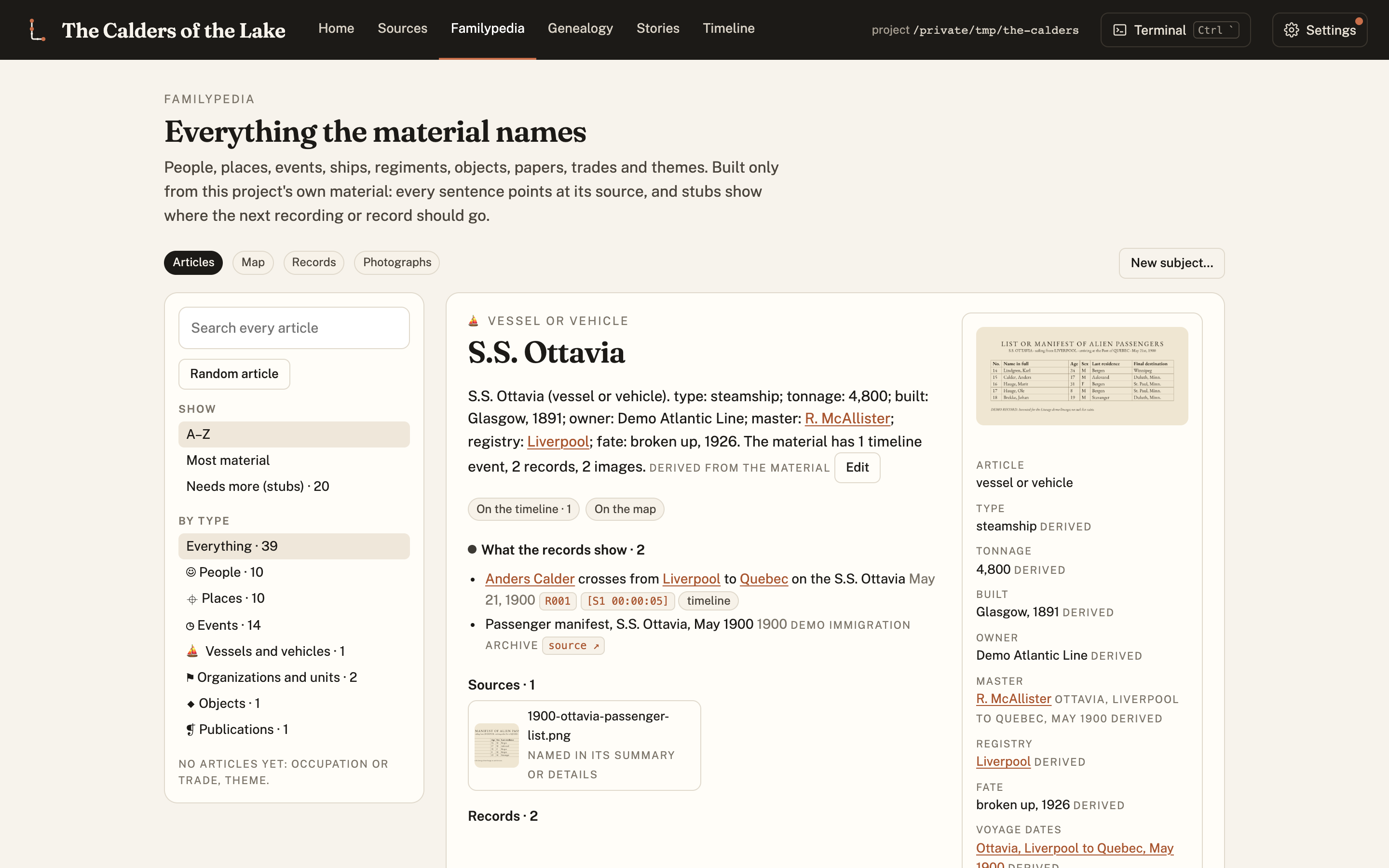
Task: Open the Sources nav item
Action: (402, 28)
